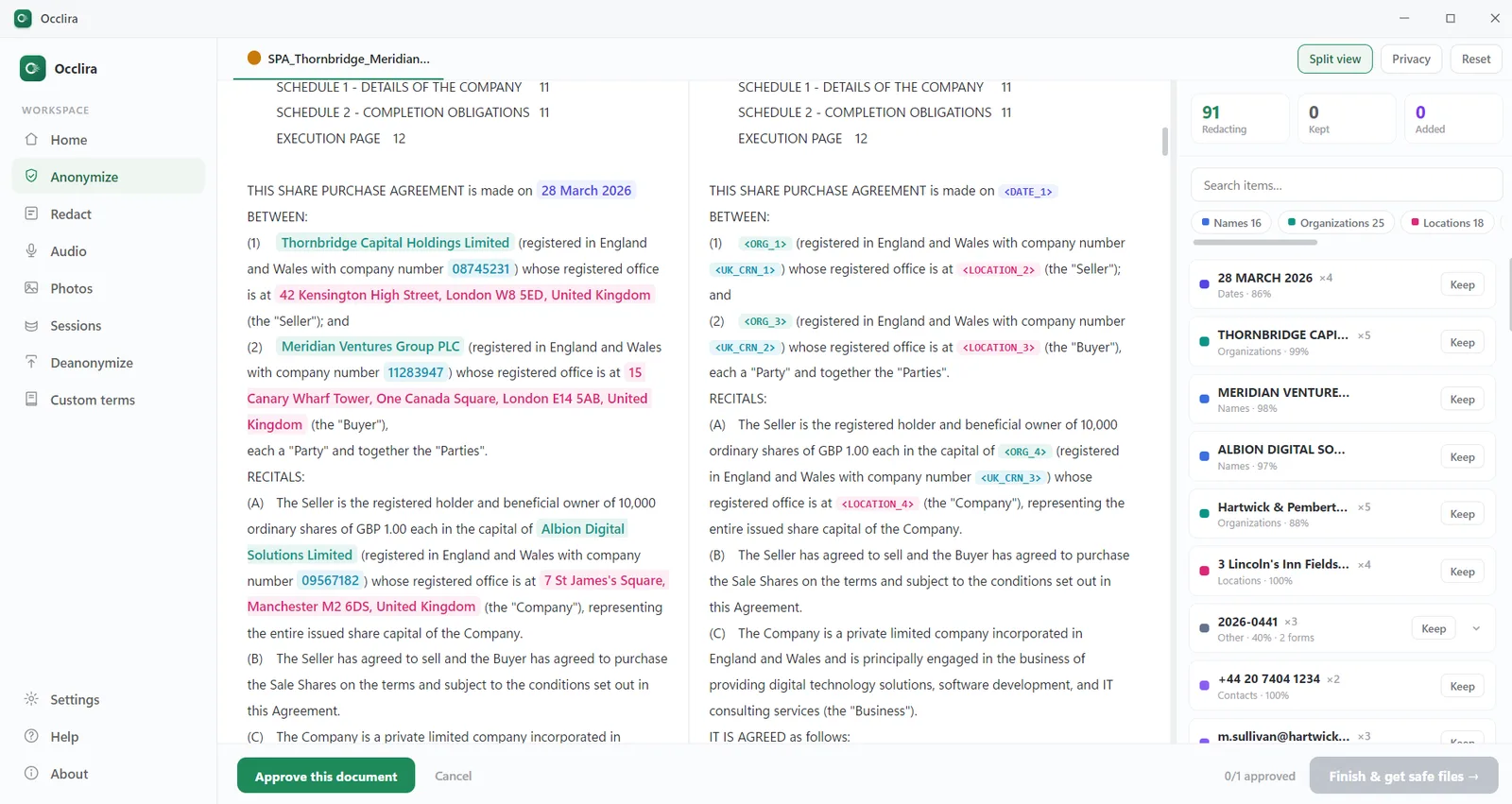Click the <UK_CRN_2> placeholder tag
Viewport: 1512px width, 804px height.
pos(745,348)
